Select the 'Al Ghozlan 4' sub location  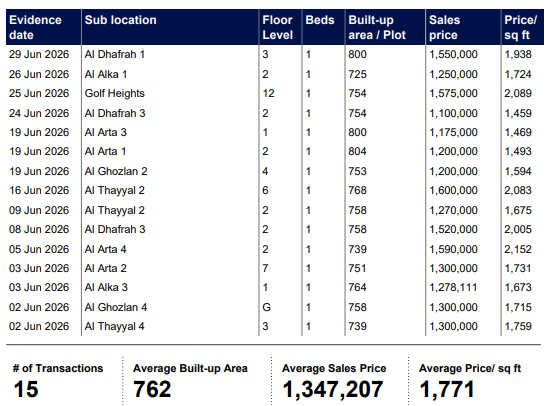click(x=116, y=307)
